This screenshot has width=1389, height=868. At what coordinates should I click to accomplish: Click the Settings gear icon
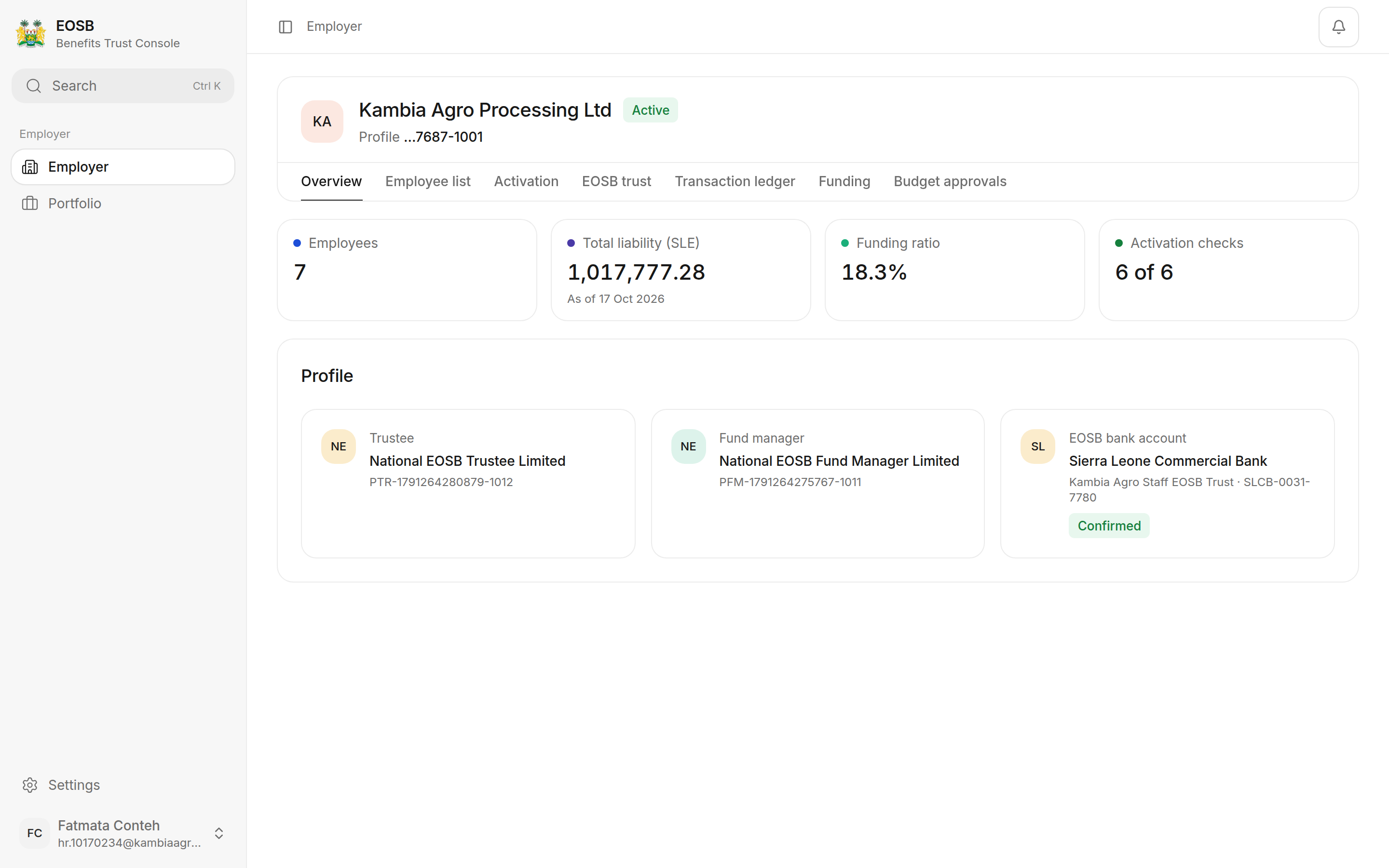coord(30,785)
